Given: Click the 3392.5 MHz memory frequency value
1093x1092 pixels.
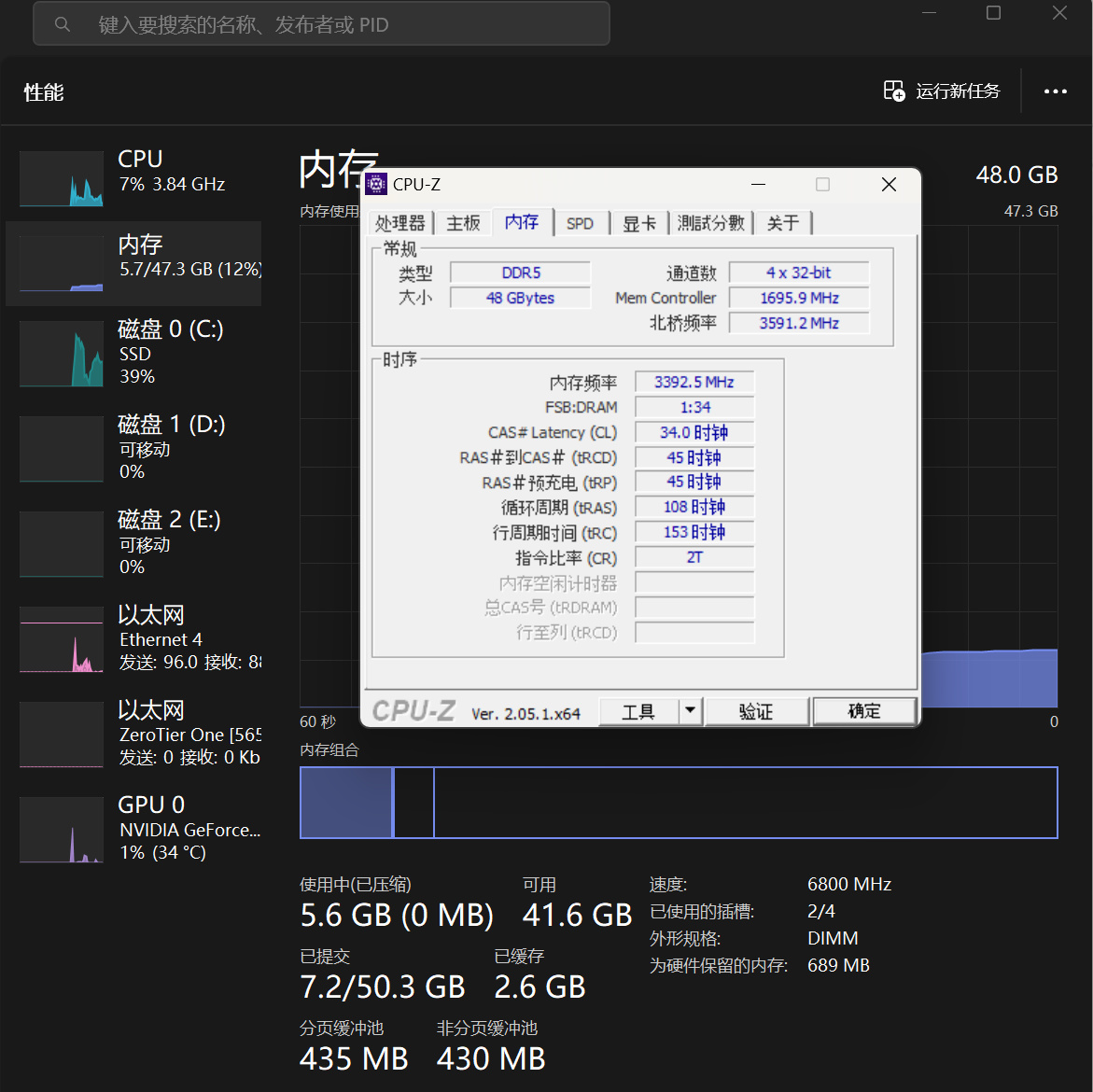Looking at the screenshot, I should (x=694, y=382).
